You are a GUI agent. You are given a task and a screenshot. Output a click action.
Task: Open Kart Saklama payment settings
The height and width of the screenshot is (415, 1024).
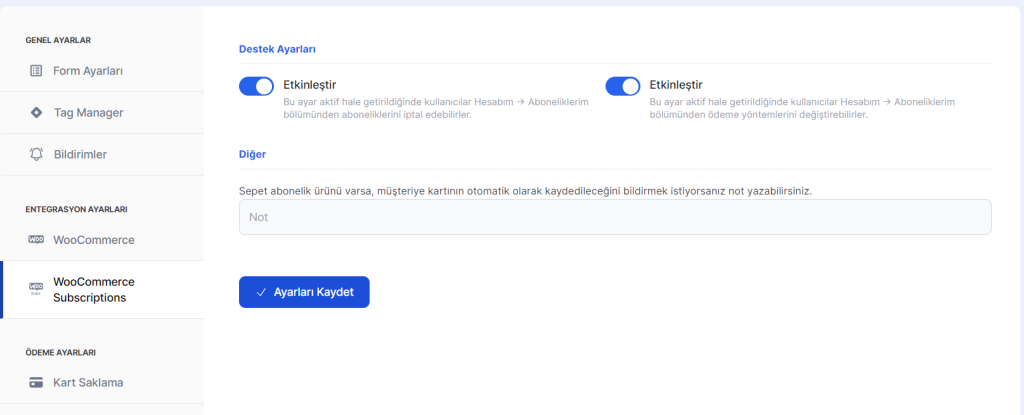point(88,382)
